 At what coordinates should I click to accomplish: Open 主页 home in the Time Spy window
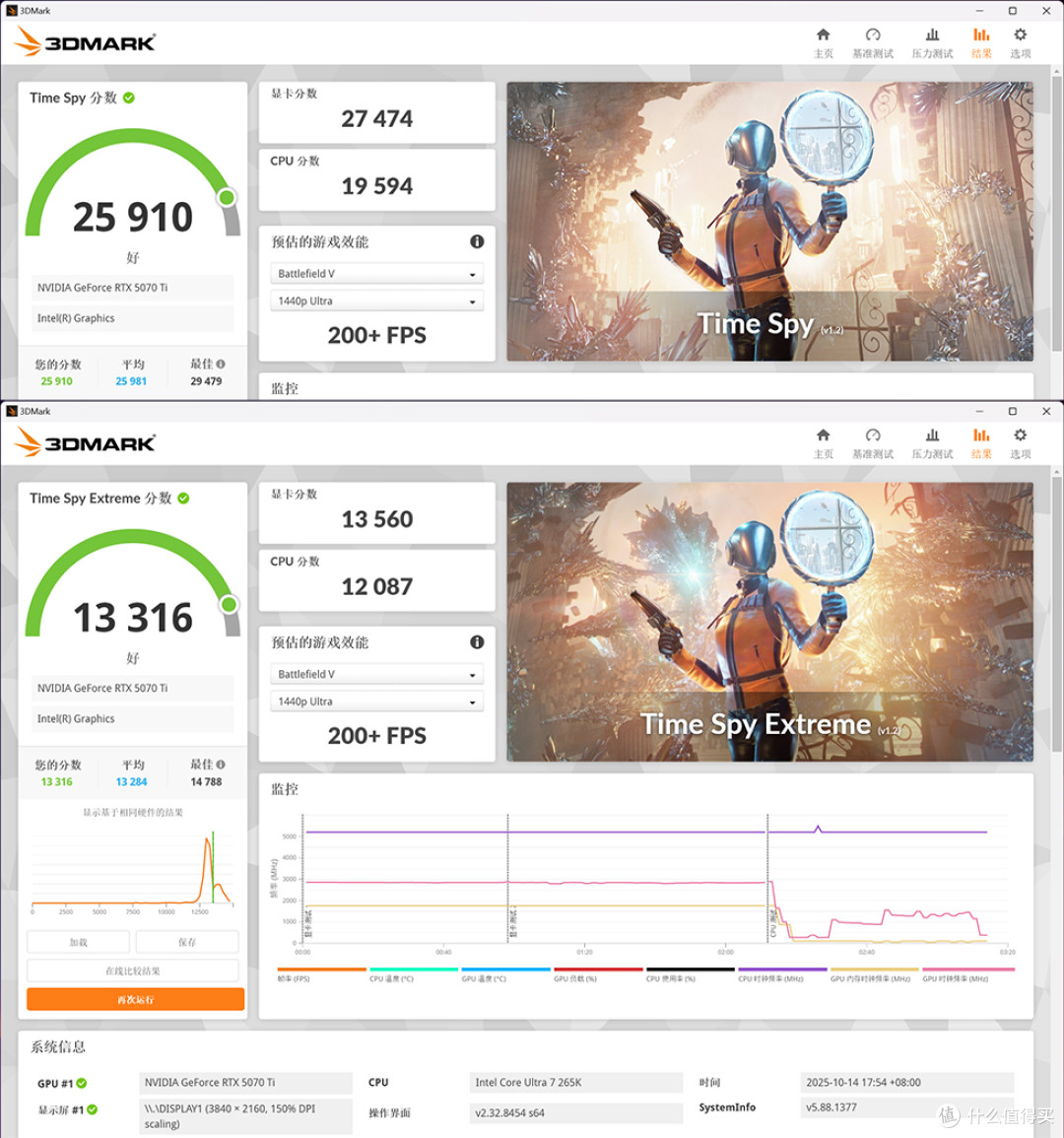(823, 42)
